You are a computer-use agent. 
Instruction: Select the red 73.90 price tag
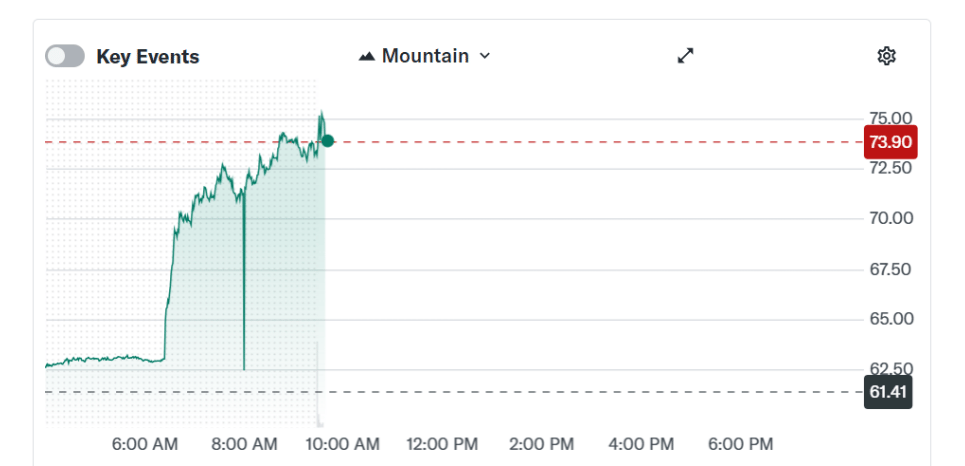point(890,142)
